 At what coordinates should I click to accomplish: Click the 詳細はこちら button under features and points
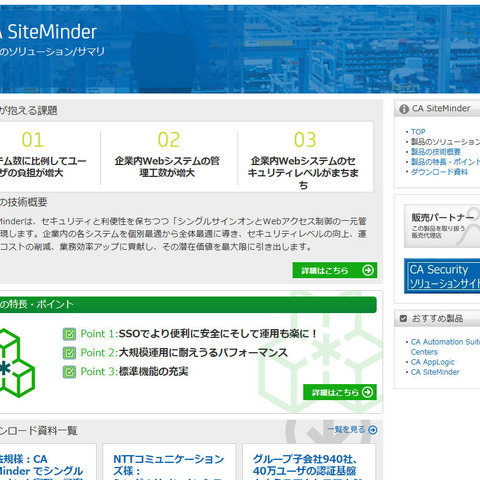point(340,392)
